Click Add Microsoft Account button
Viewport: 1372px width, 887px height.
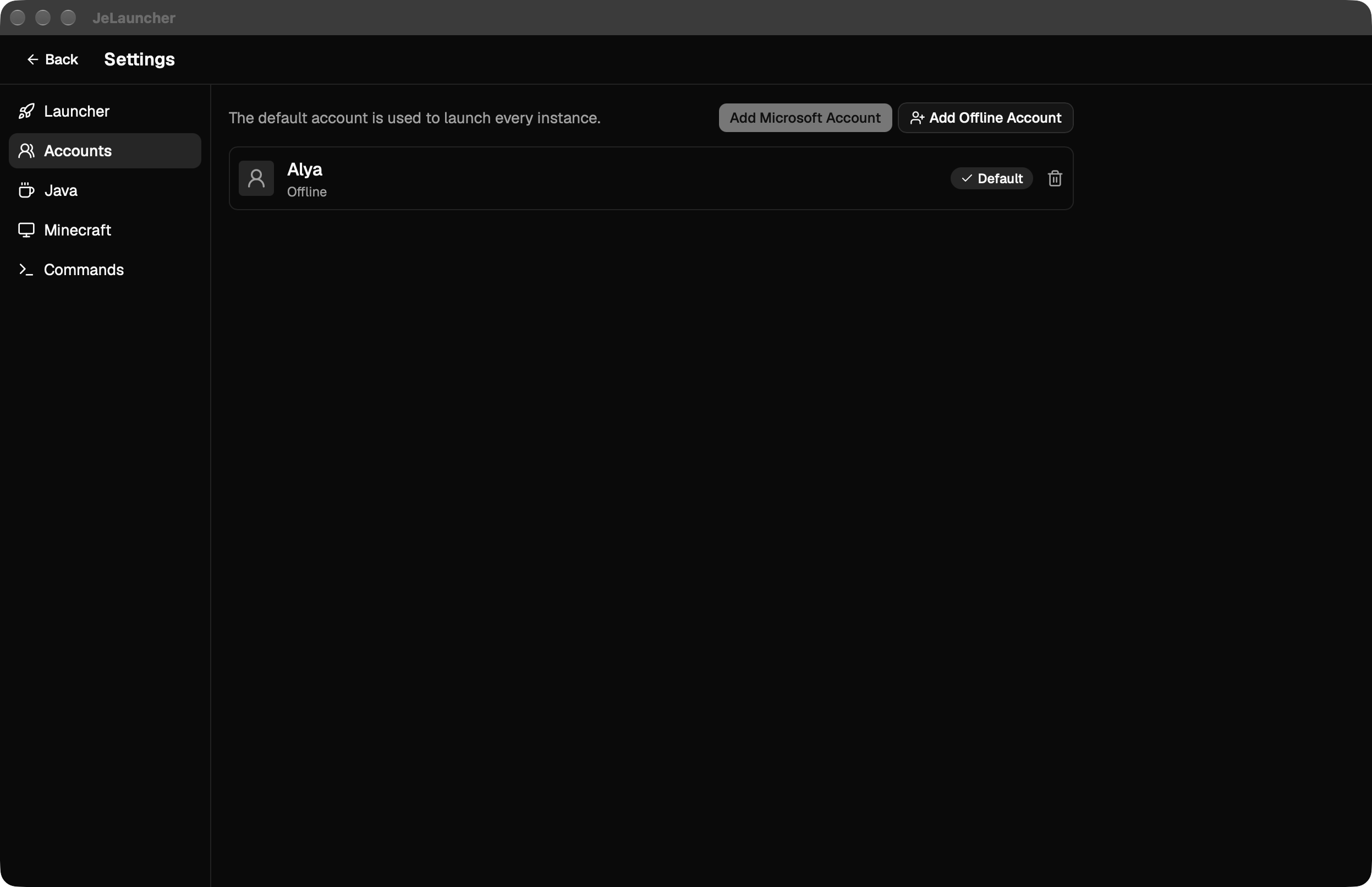(805, 118)
